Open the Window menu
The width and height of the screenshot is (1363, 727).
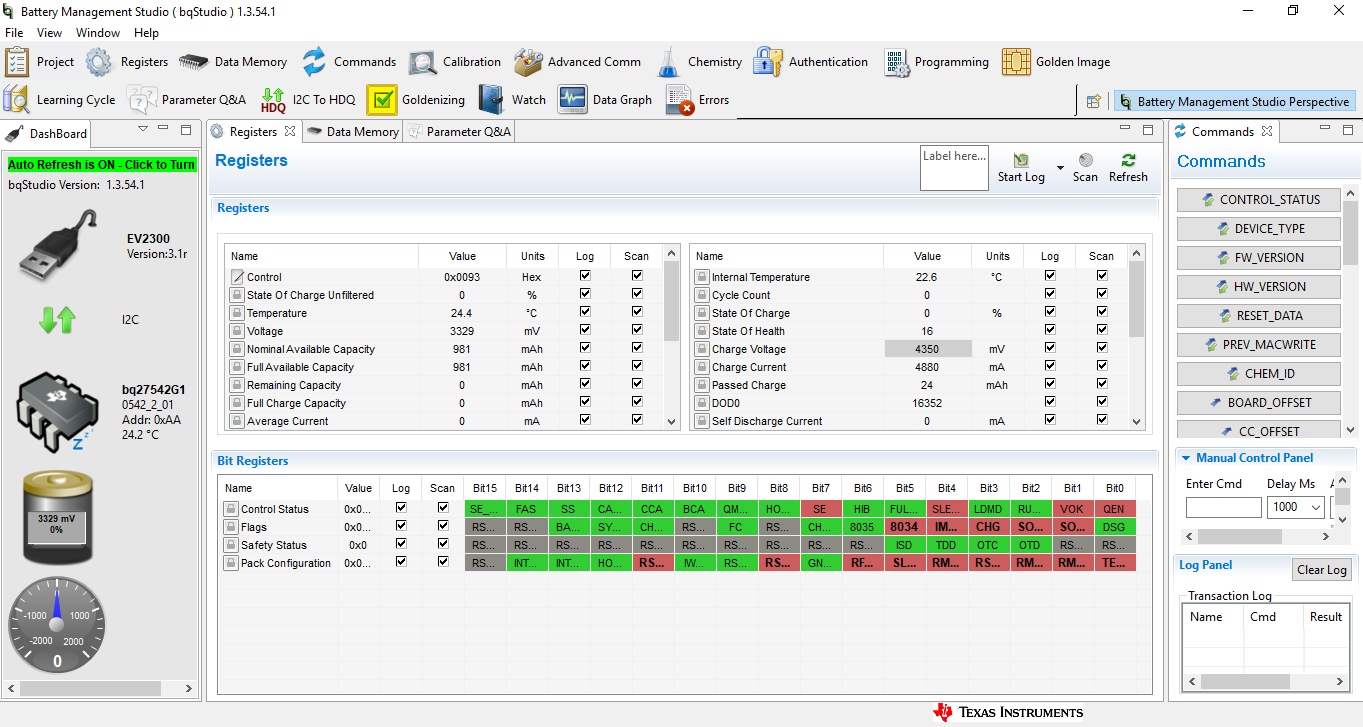(98, 33)
